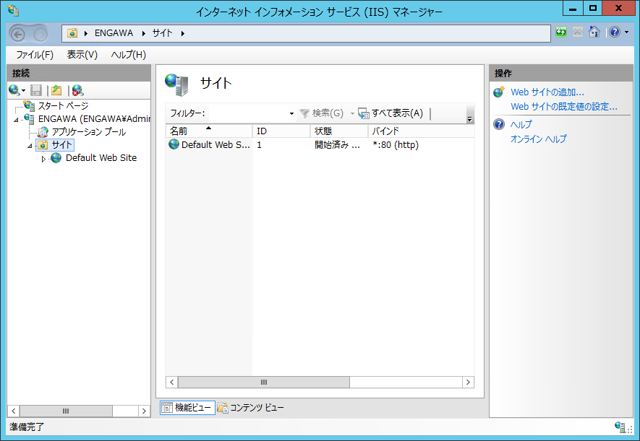
Task: Sort by the ID column header
Action: coord(281,131)
